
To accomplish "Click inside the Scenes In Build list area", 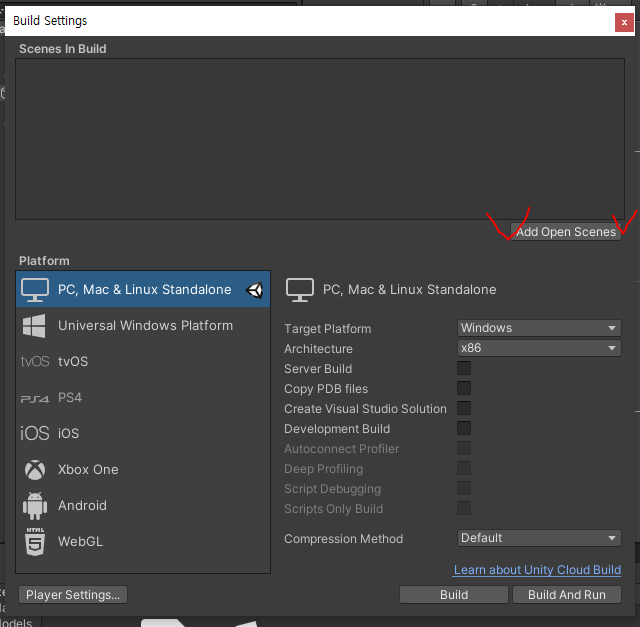I will (320, 139).
